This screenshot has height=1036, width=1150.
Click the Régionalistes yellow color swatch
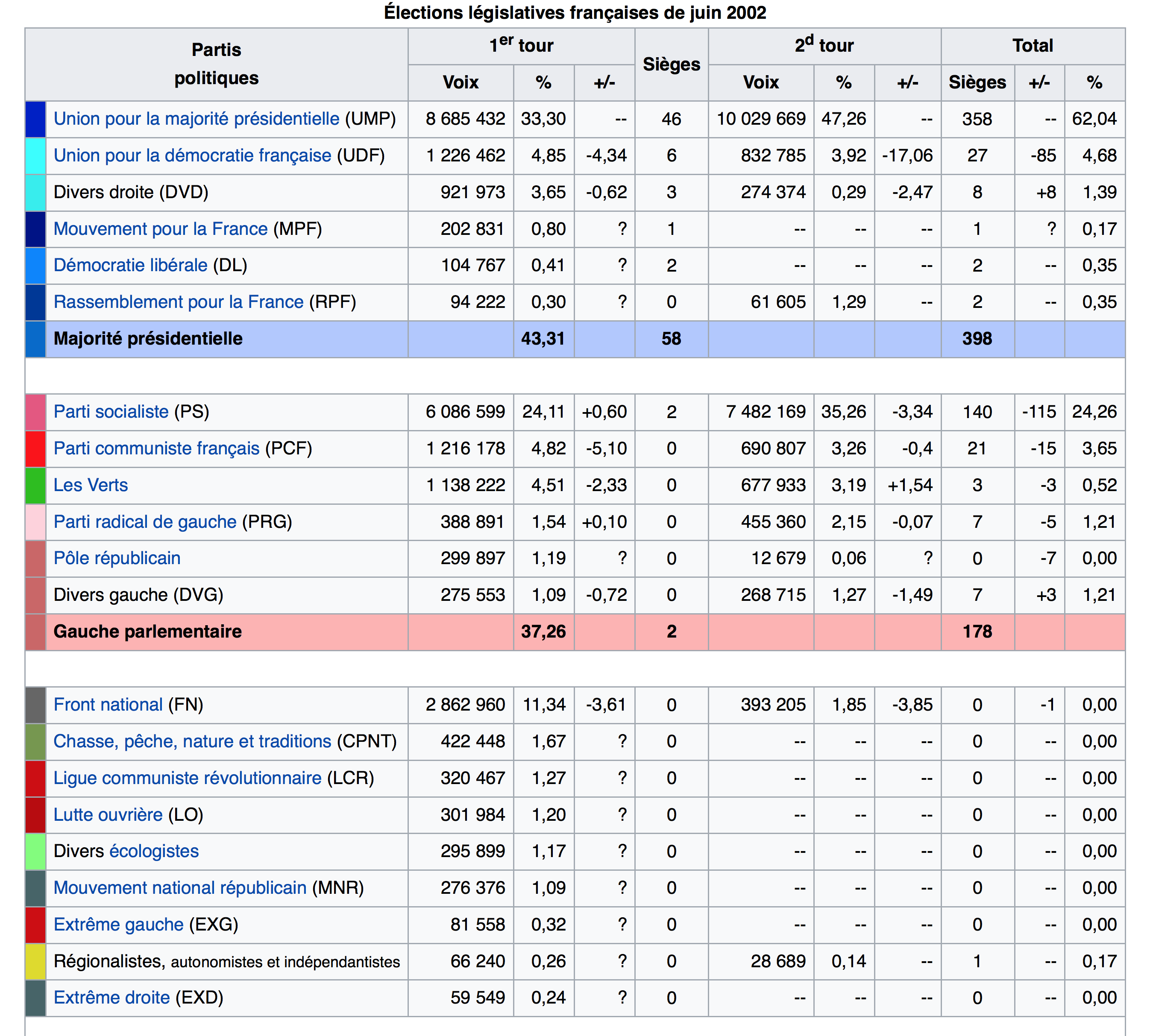[35, 961]
